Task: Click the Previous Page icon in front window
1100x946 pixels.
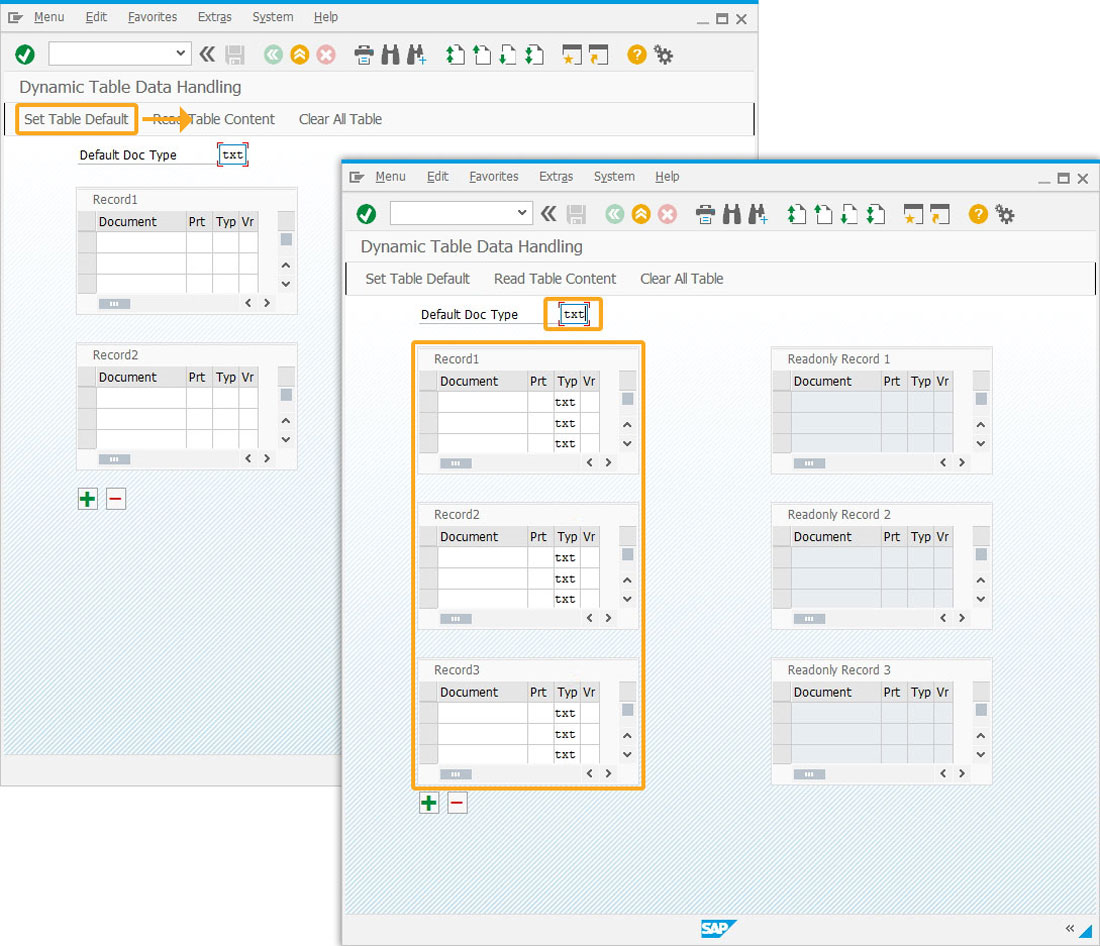Action: (823, 214)
